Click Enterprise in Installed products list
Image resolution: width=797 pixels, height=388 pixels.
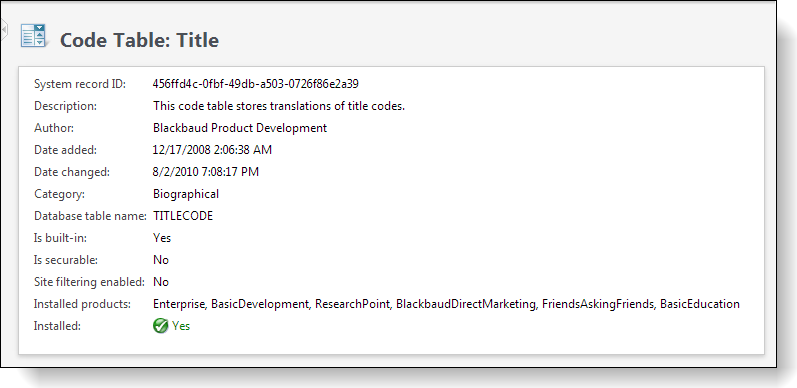click(178, 304)
